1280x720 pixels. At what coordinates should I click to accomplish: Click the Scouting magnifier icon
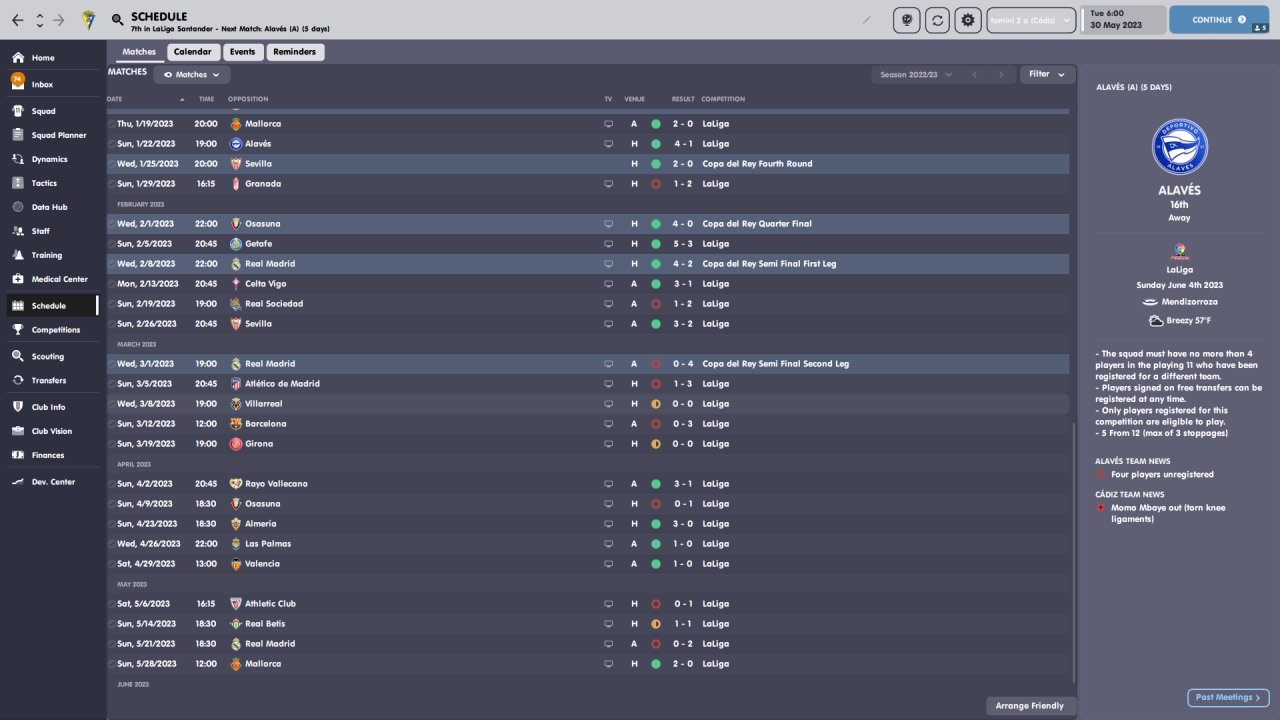click(18, 356)
